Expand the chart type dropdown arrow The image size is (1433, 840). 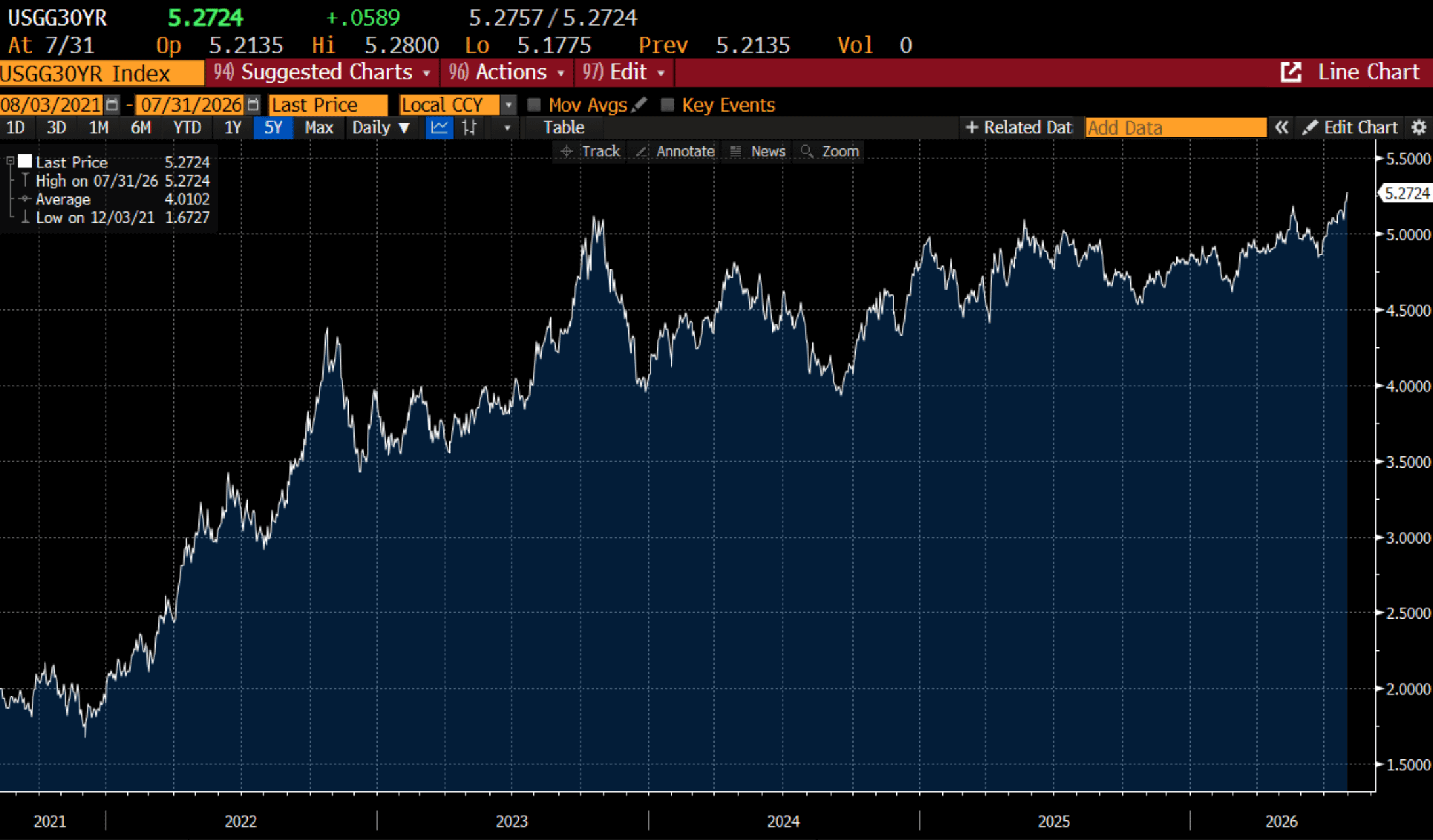click(x=507, y=127)
